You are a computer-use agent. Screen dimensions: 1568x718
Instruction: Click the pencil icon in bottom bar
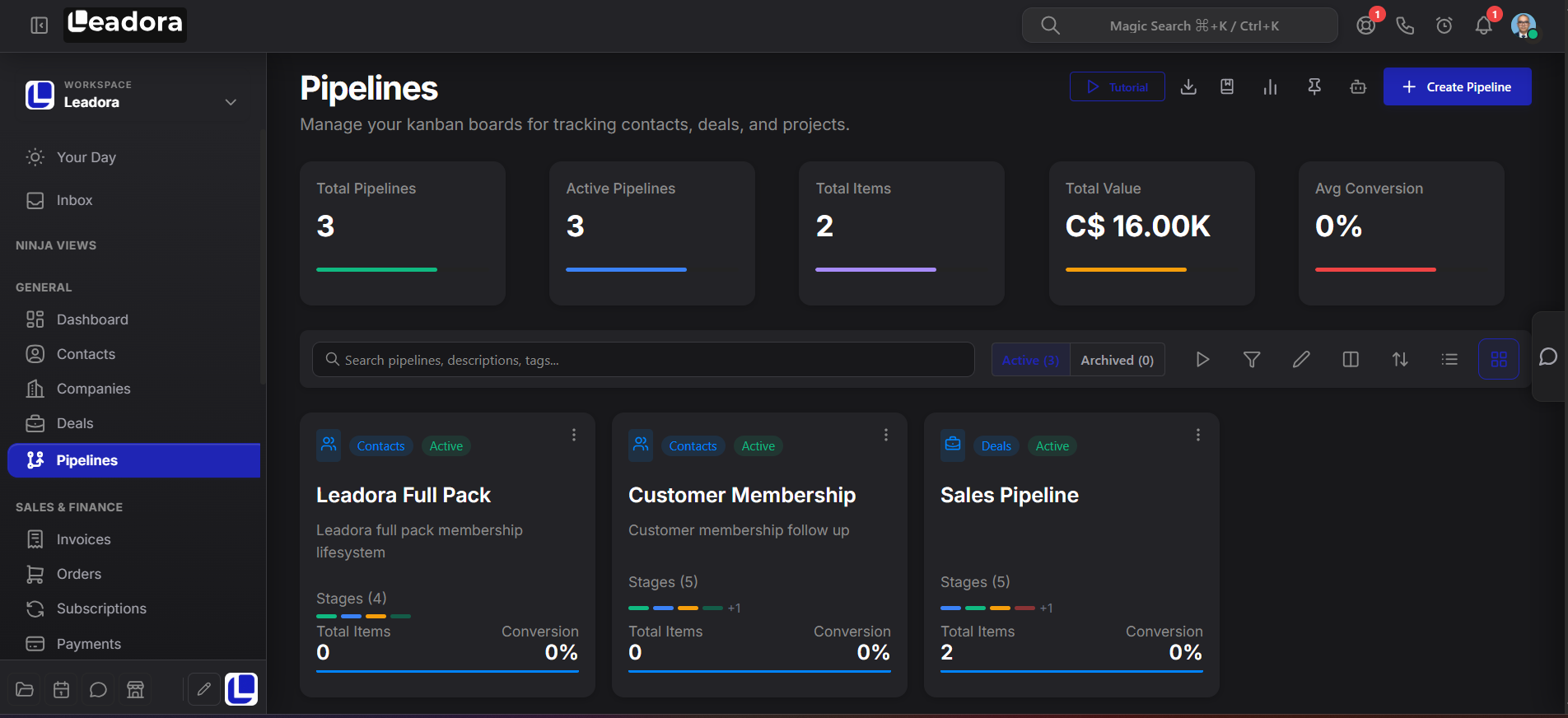[x=204, y=689]
